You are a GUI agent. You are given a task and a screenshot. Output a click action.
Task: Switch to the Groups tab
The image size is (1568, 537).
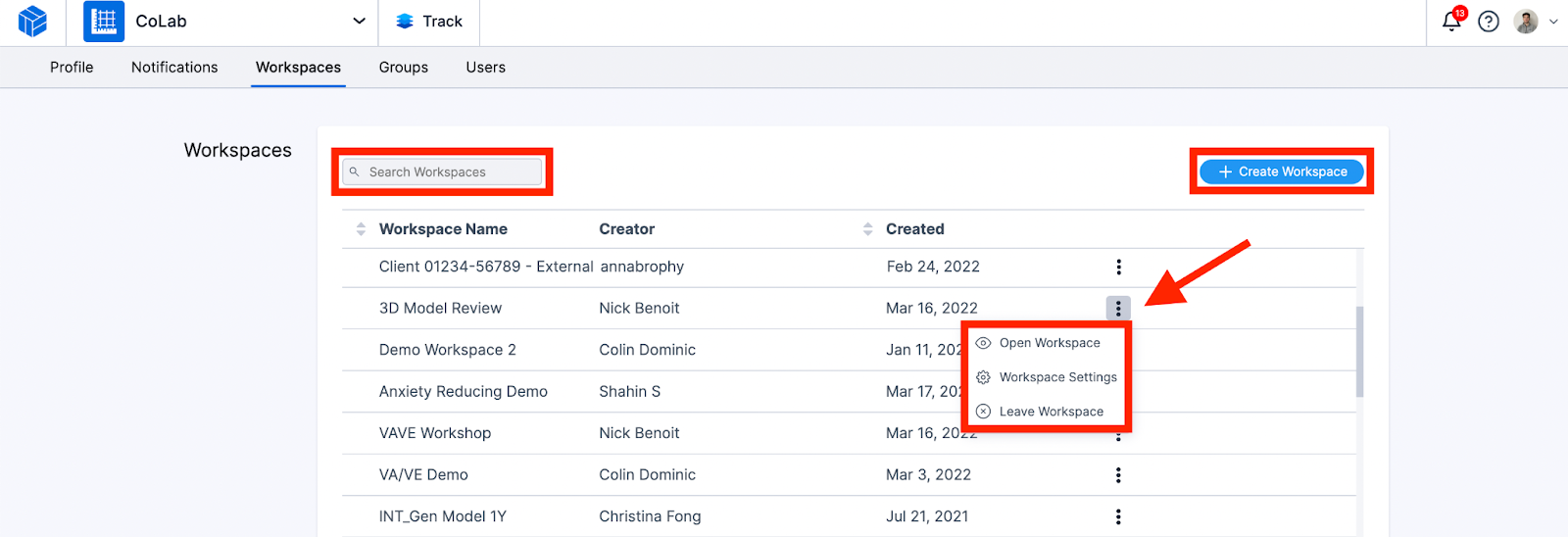(x=404, y=68)
